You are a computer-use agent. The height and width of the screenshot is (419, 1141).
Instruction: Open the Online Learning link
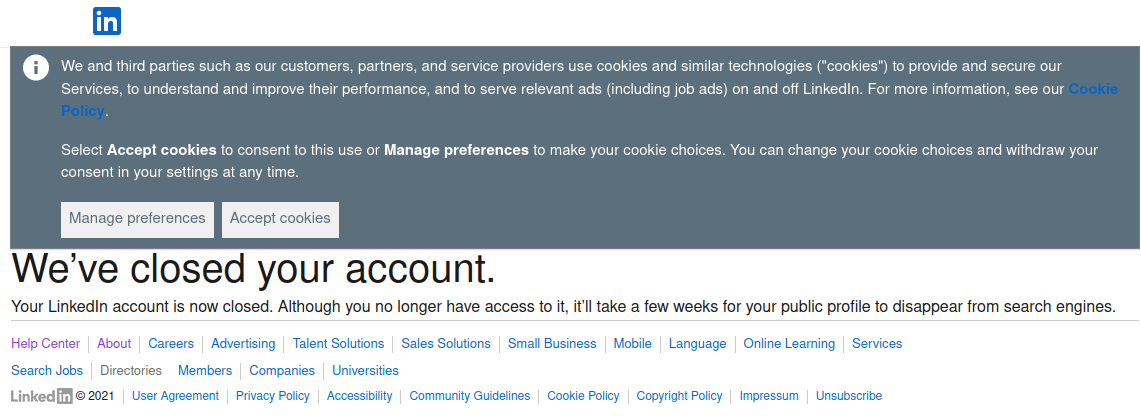[x=789, y=344]
